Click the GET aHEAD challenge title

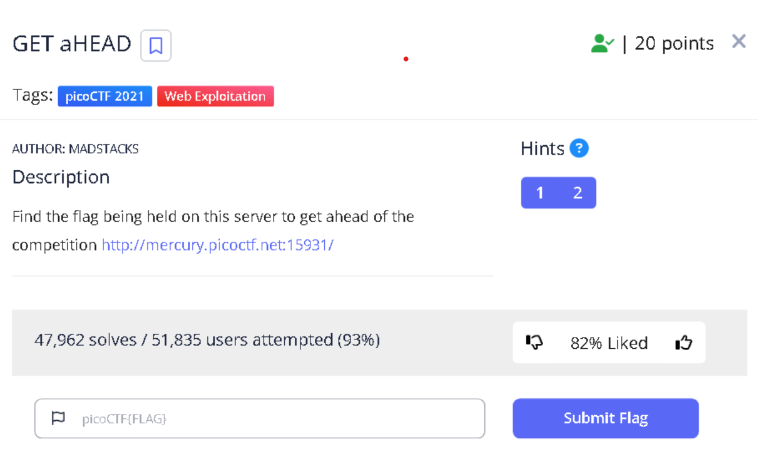click(x=71, y=44)
